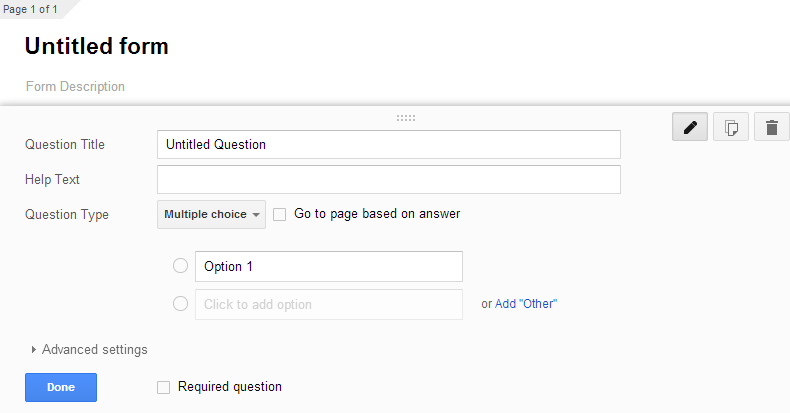The width and height of the screenshot is (790, 413).
Task: Select the 'Page 1 of 1' tab
Action: coord(30,9)
